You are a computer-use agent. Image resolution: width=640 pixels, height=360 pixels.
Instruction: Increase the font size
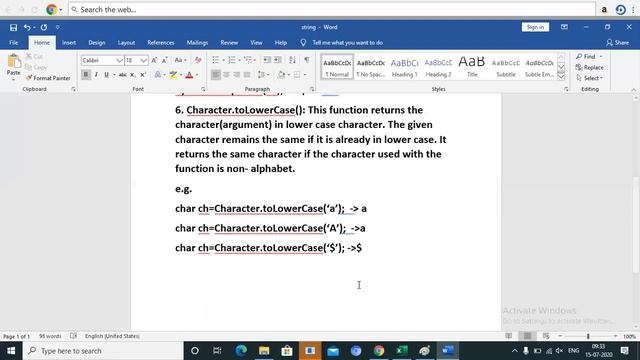(x=154, y=60)
